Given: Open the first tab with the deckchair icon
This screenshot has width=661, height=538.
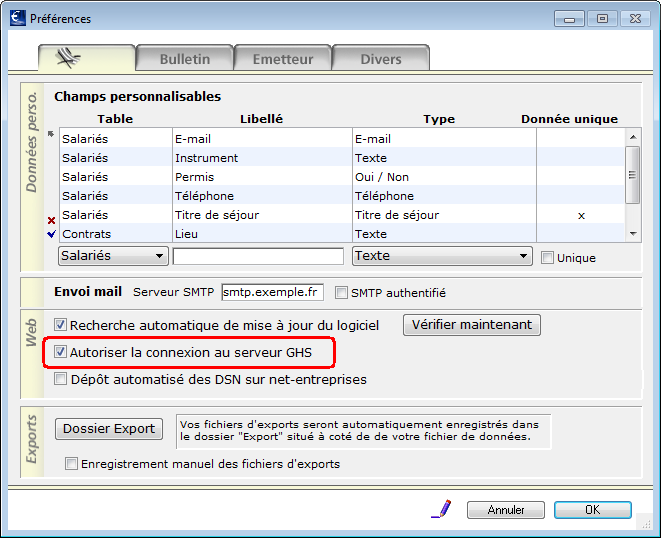Looking at the screenshot, I should (x=86, y=58).
